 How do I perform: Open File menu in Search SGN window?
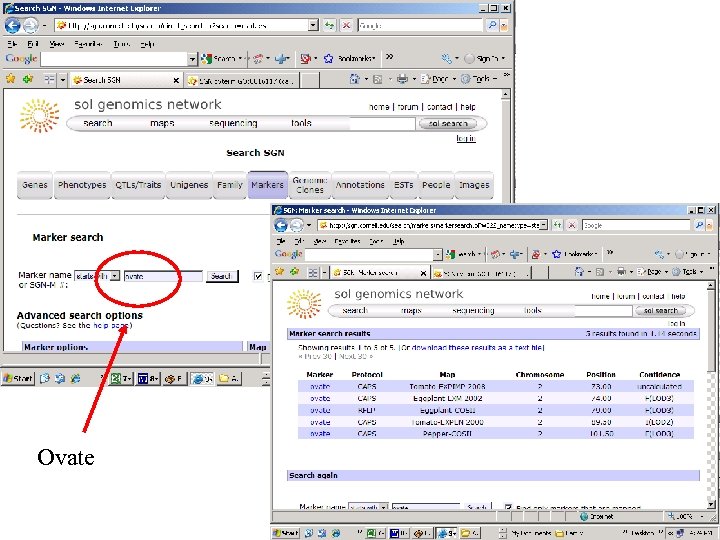[12, 44]
